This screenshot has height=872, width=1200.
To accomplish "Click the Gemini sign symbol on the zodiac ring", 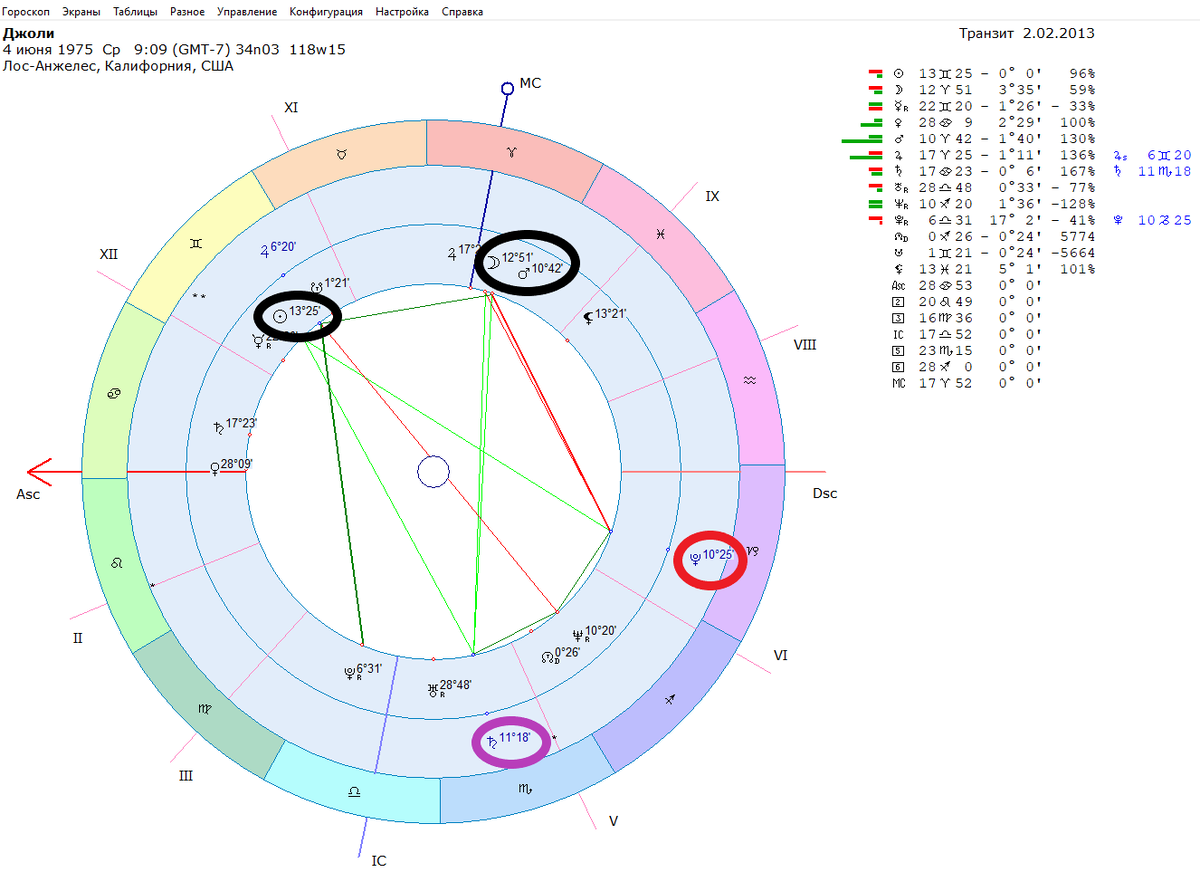I will (194, 243).
